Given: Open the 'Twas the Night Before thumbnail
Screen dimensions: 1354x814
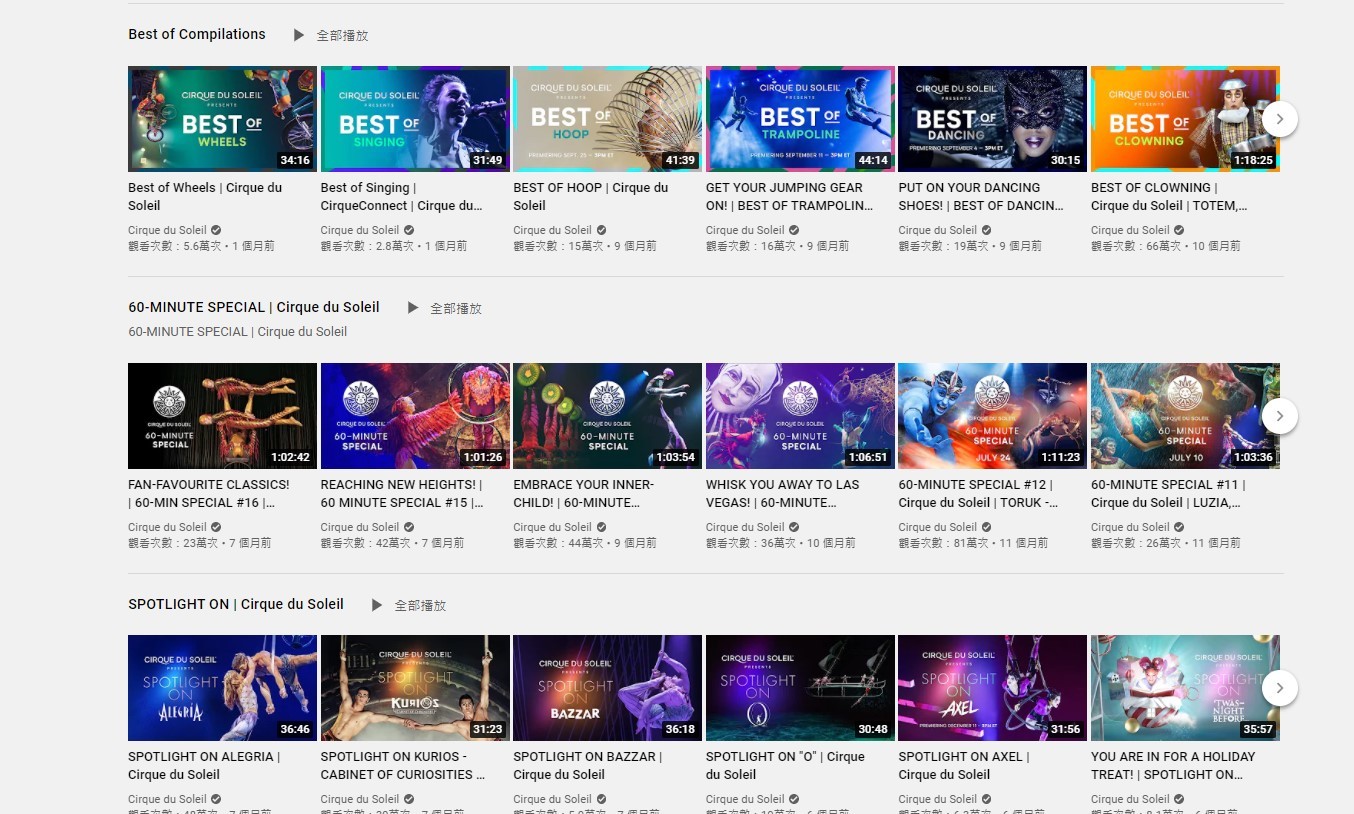Looking at the screenshot, I should pos(1185,688).
